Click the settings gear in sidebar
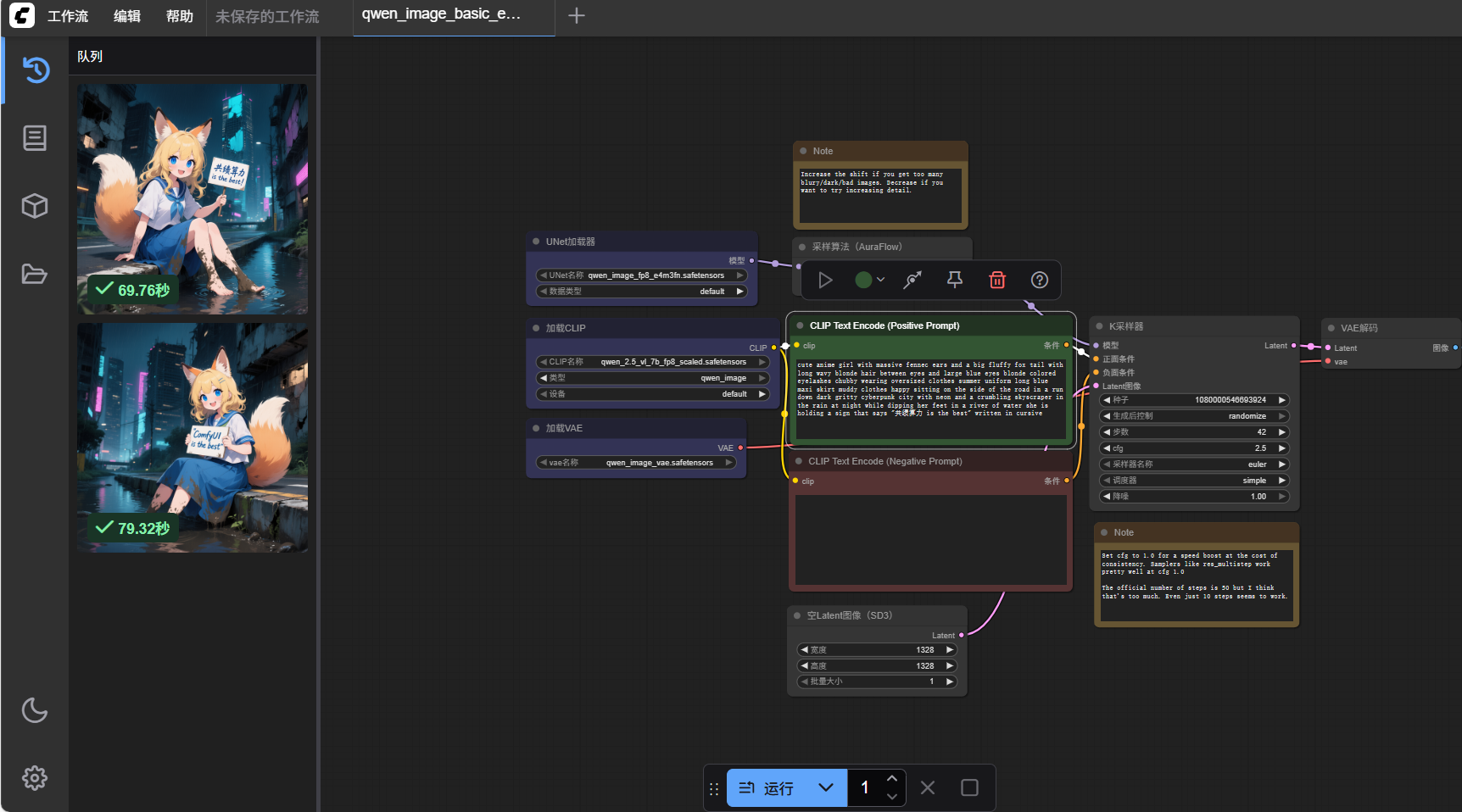1462x812 pixels. click(x=35, y=777)
